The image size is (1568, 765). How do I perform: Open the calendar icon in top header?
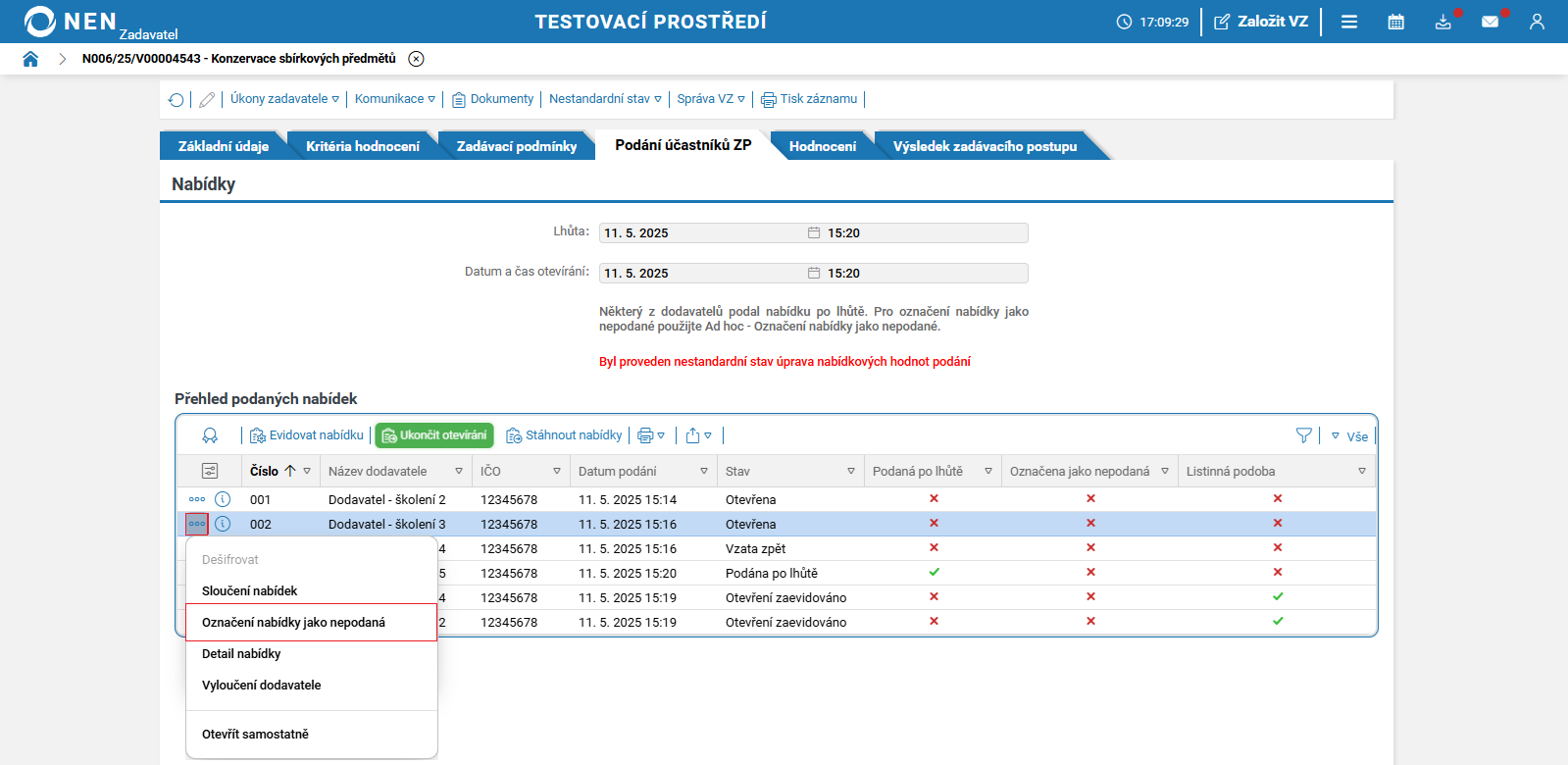point(1395,22)
